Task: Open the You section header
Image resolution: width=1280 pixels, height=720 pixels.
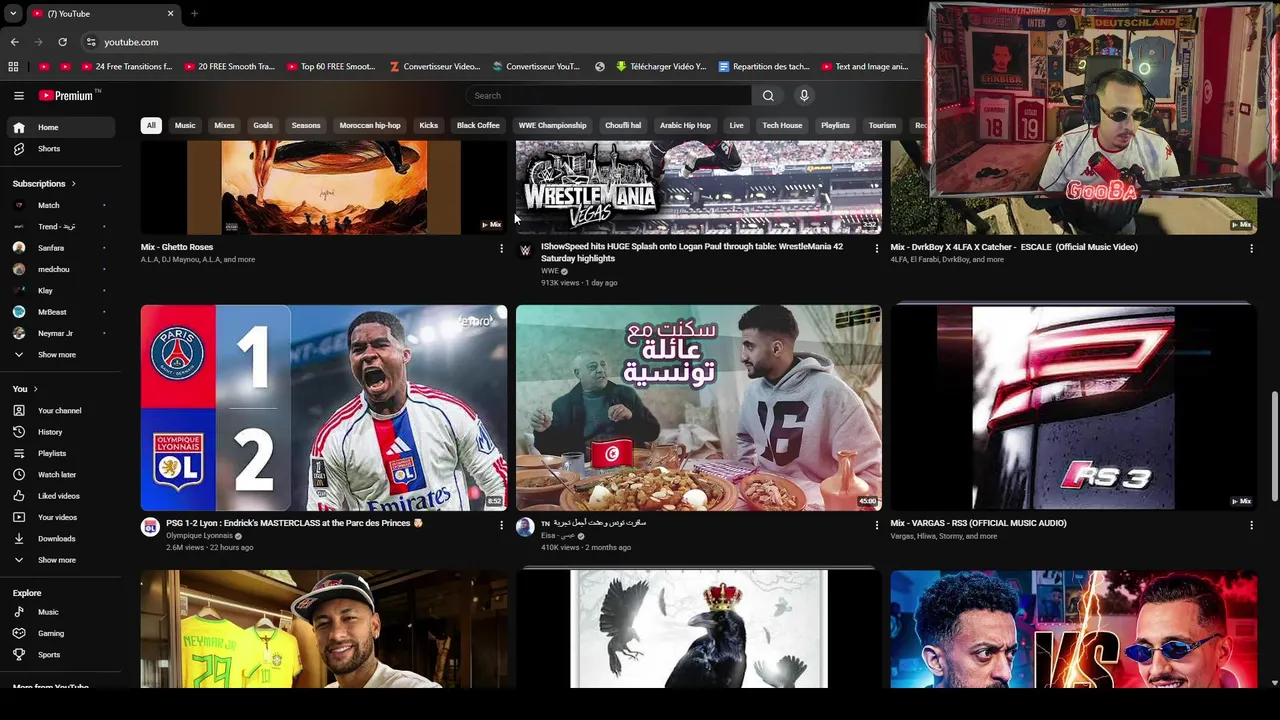Action: point(25,388)
